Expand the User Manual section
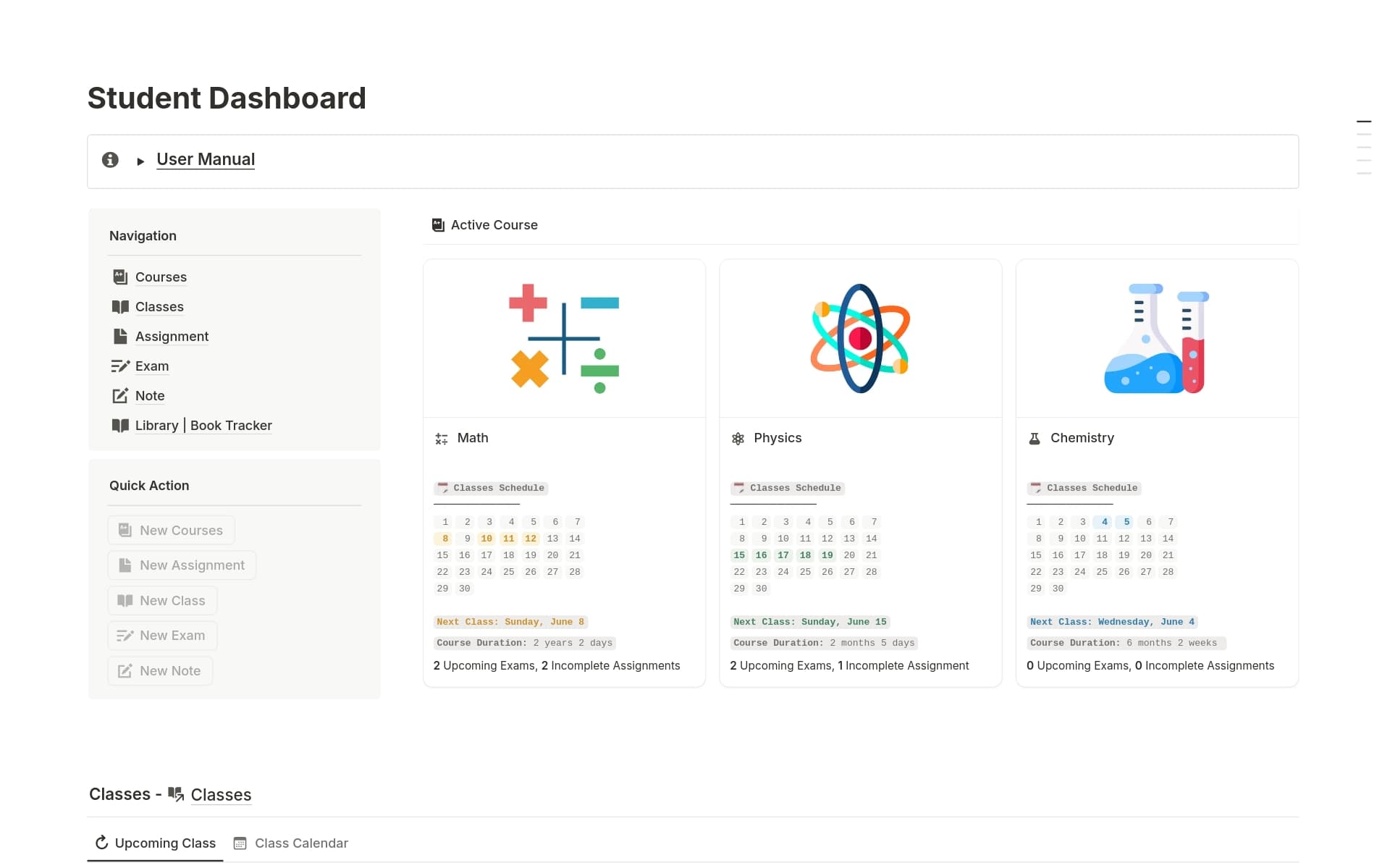 click(x=140, y=161)
